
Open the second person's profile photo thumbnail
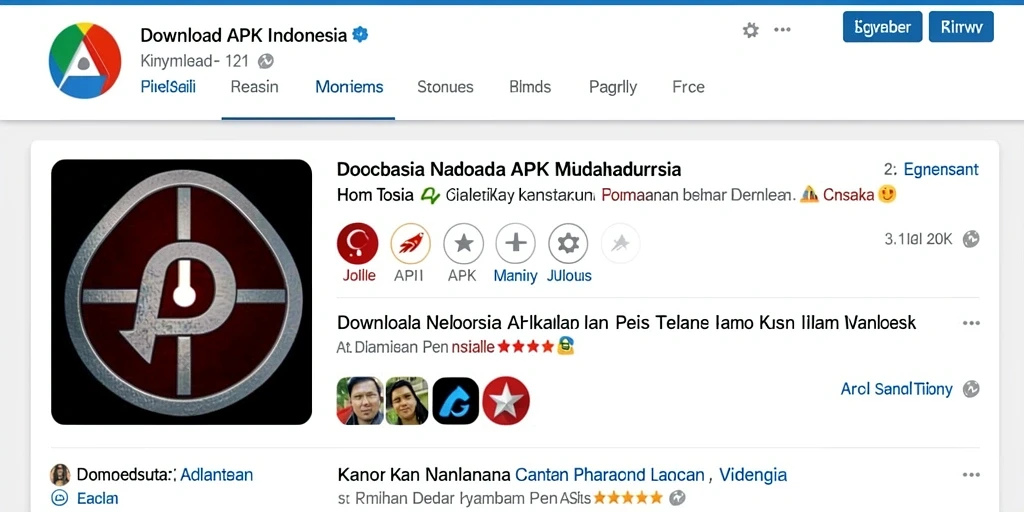click(407, 401)
